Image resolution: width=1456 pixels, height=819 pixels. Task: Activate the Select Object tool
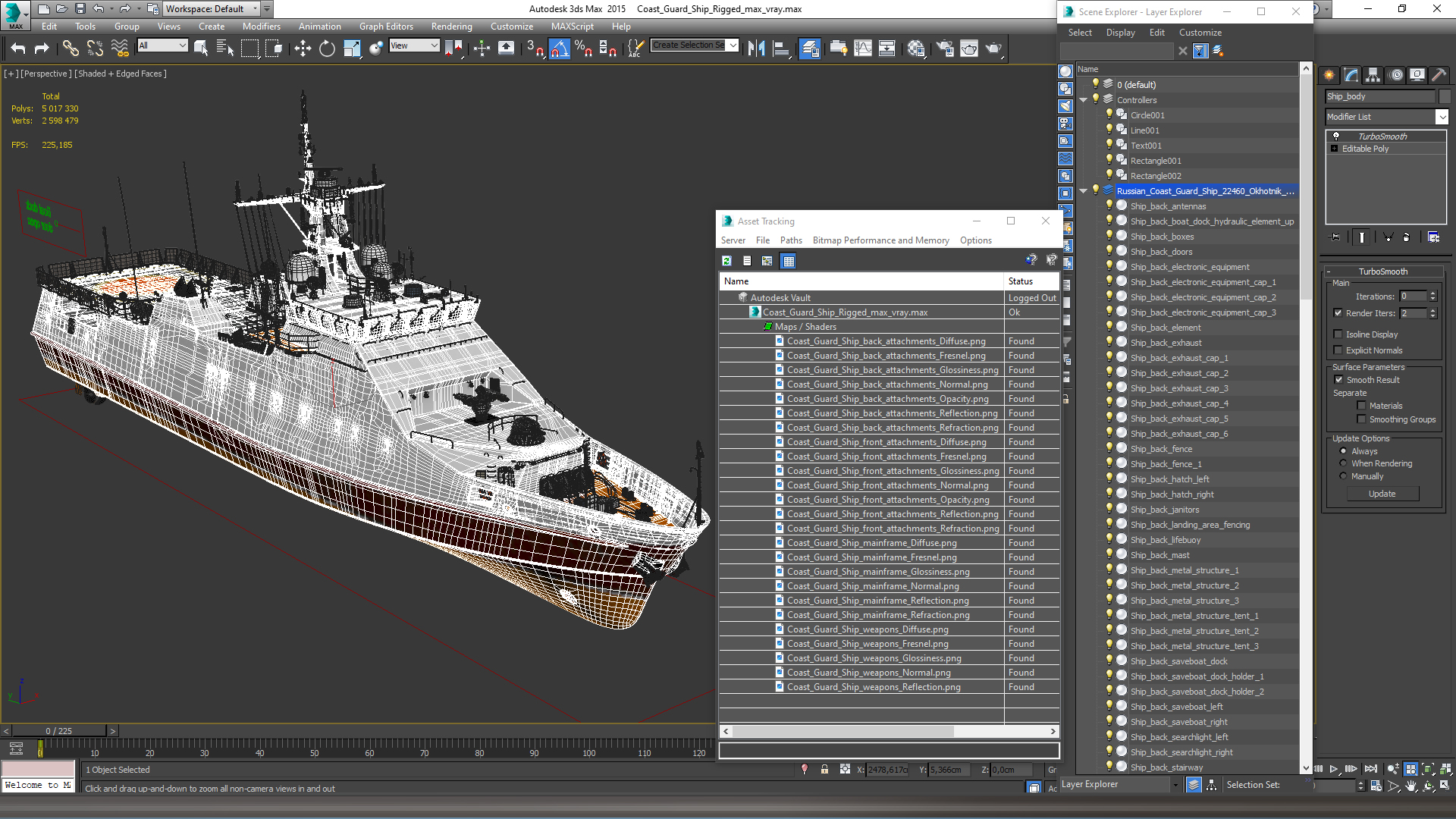pos(201,49)
